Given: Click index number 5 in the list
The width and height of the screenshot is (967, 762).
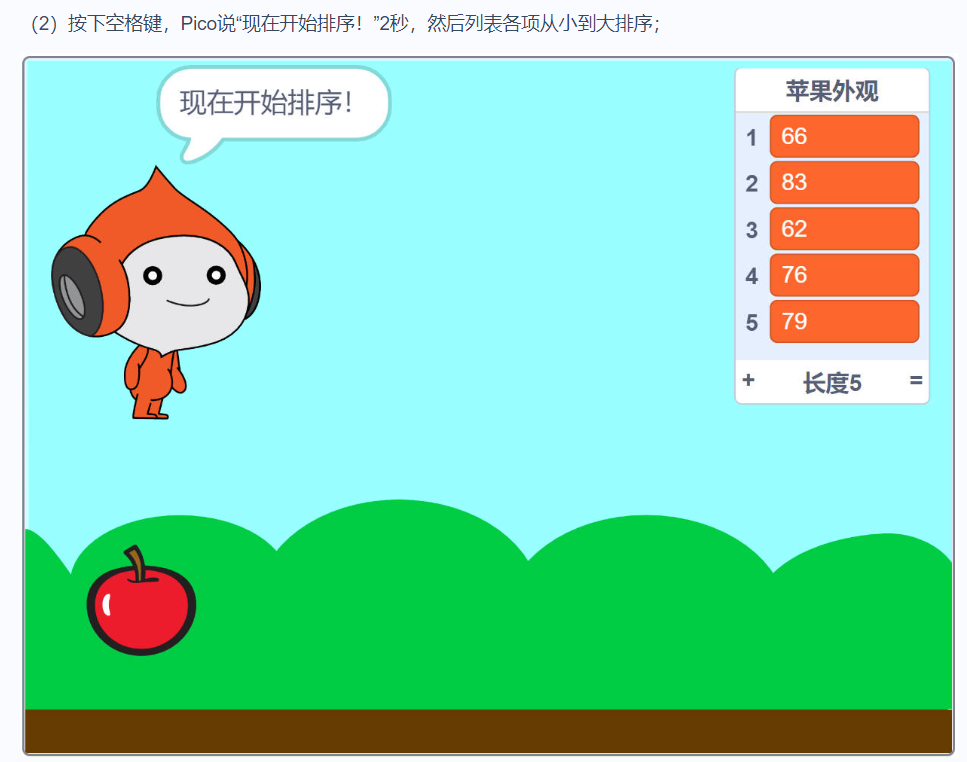Looking at the screenshot, I should (751, 321).
